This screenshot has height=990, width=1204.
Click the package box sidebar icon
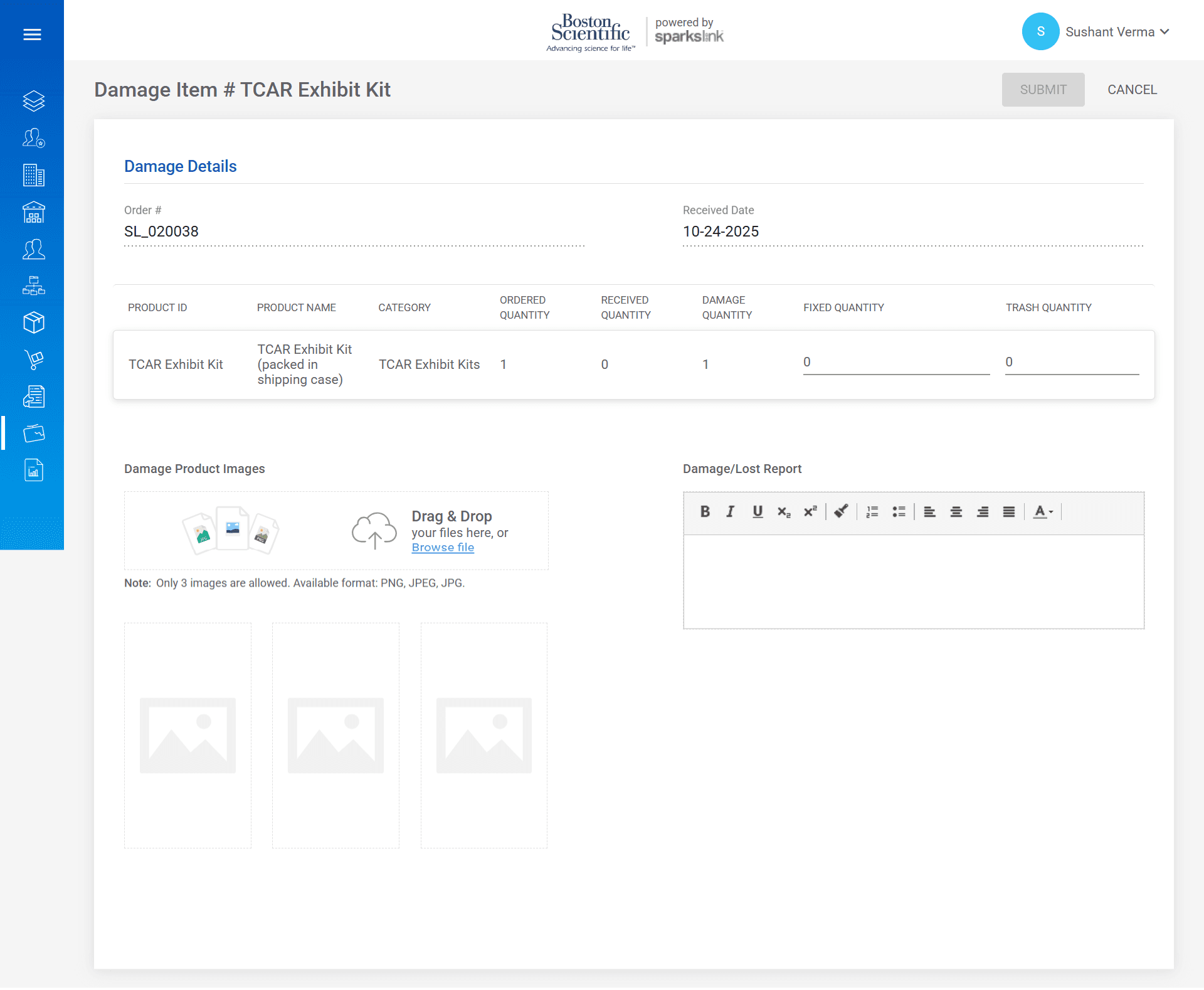[x=33, y=322]
